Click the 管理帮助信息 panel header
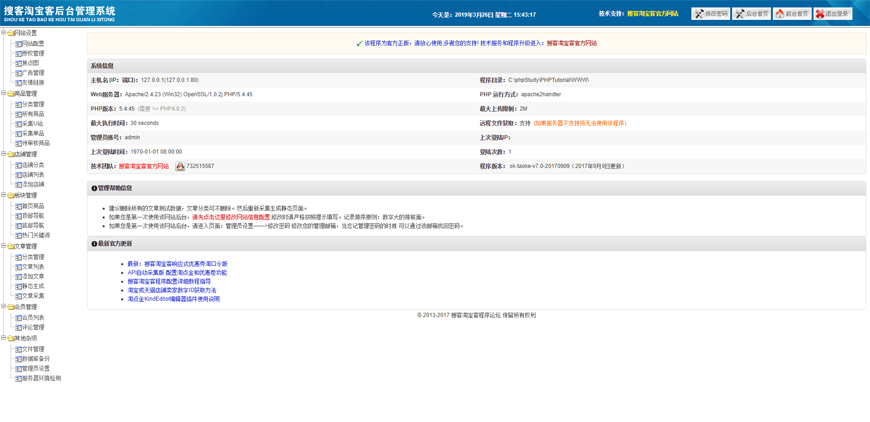This screenshot has width=870, height=422. 476,189
